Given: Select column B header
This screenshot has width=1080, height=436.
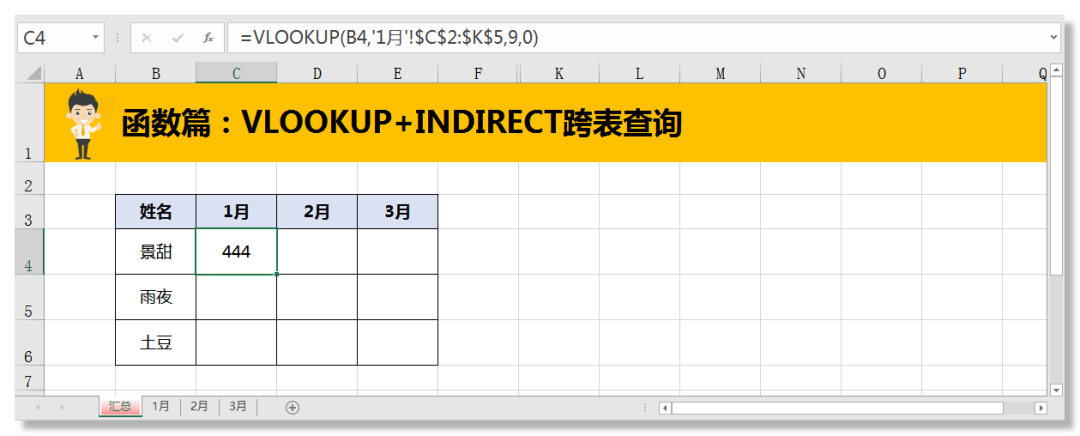Looking at the screenshot, I should click(x=156, y=74).
